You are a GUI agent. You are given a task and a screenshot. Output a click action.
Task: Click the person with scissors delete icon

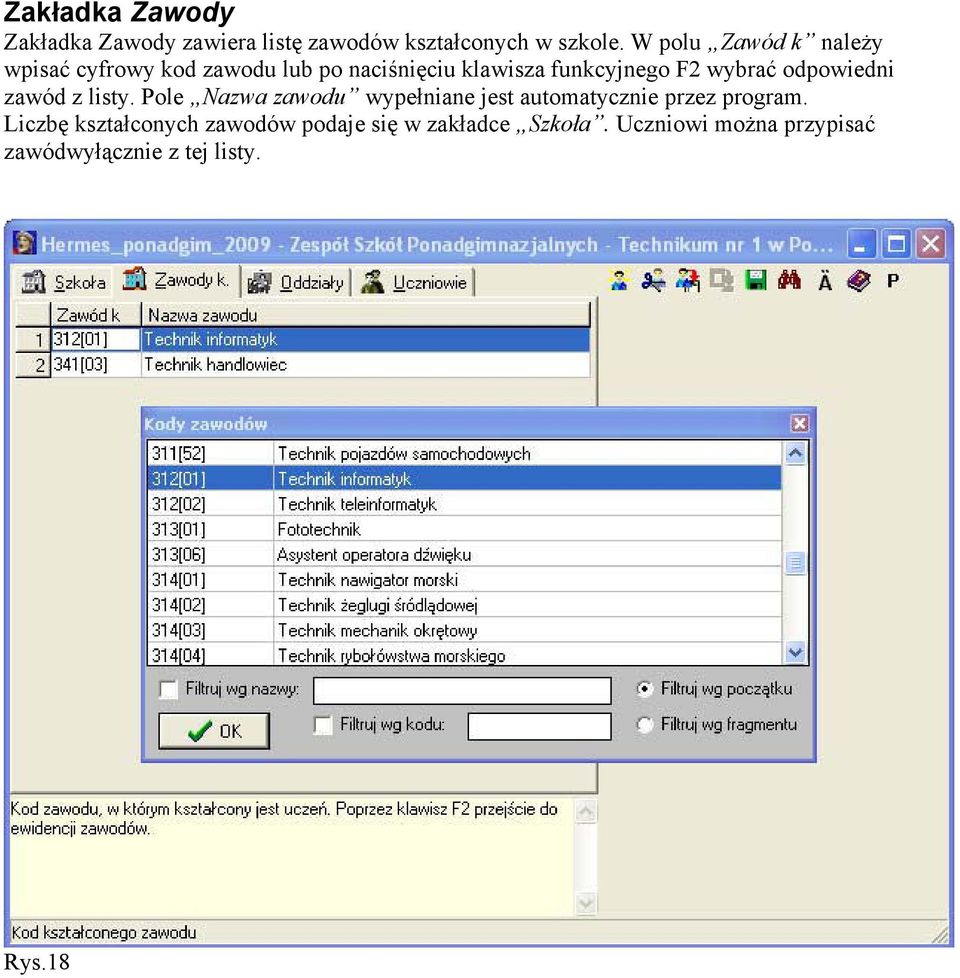click(652, 281)
